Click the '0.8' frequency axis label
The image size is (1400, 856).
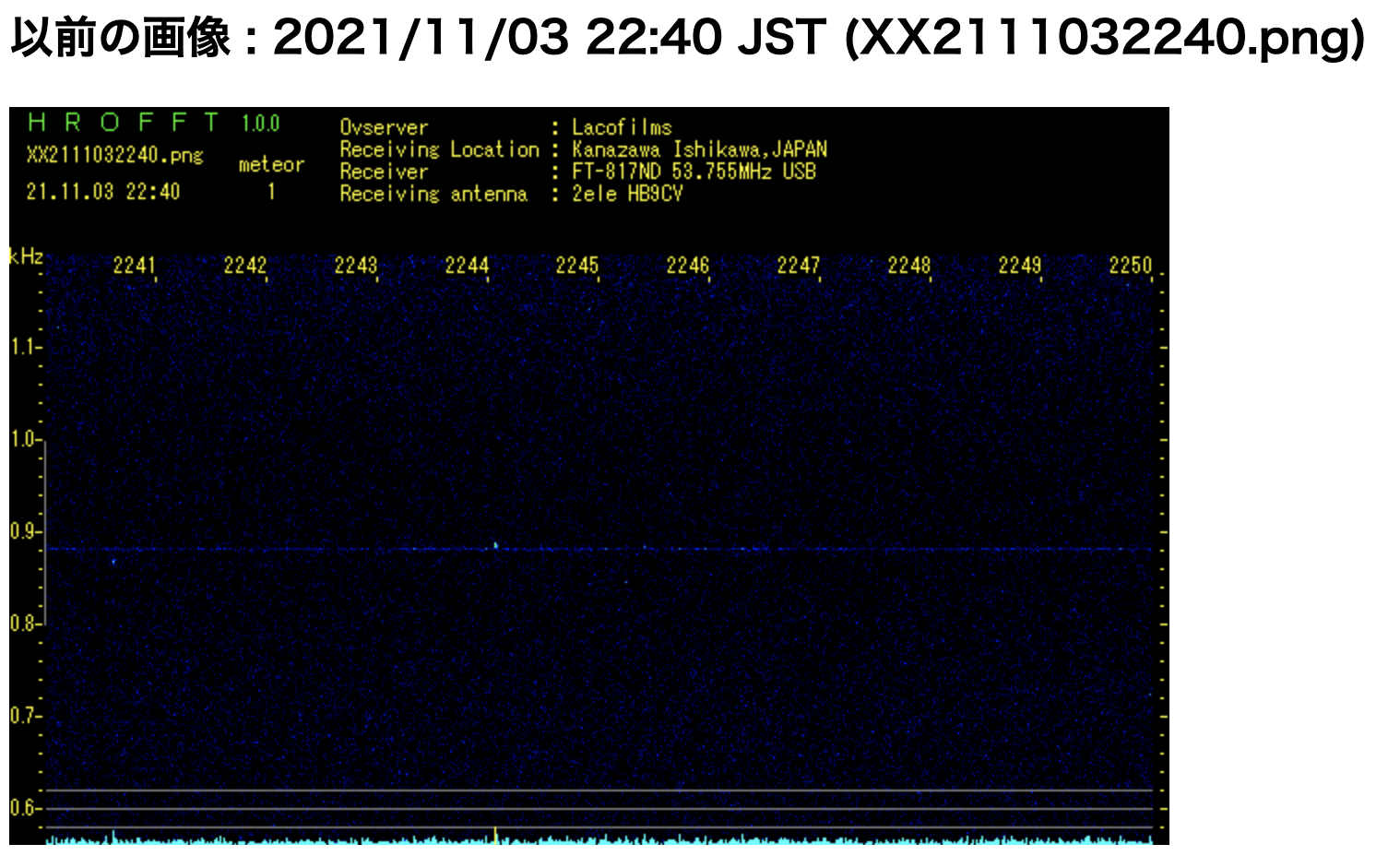click(x=23, y=624)
